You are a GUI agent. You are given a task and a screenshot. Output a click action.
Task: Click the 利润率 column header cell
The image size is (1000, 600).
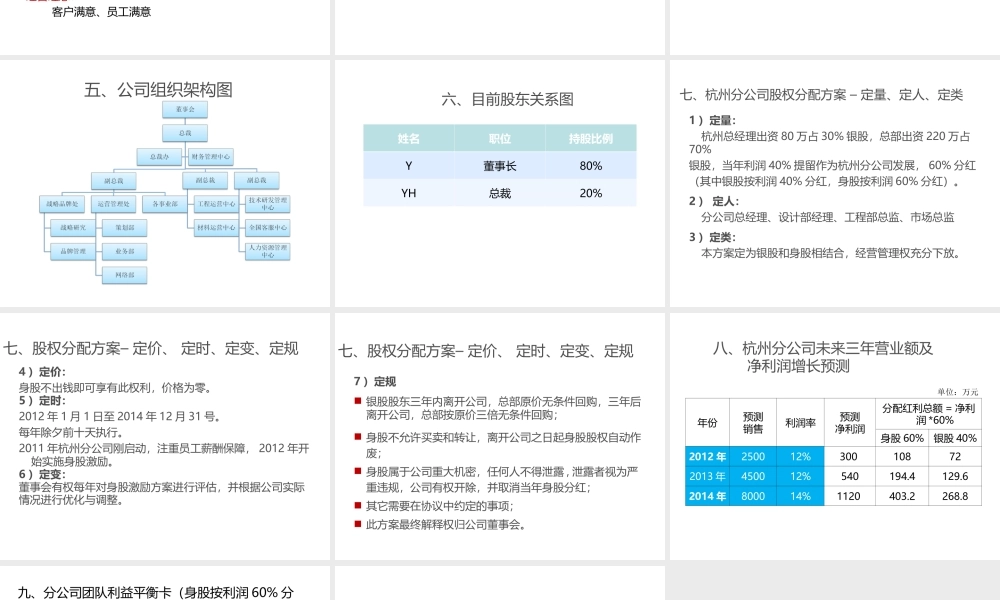[801, 421]
